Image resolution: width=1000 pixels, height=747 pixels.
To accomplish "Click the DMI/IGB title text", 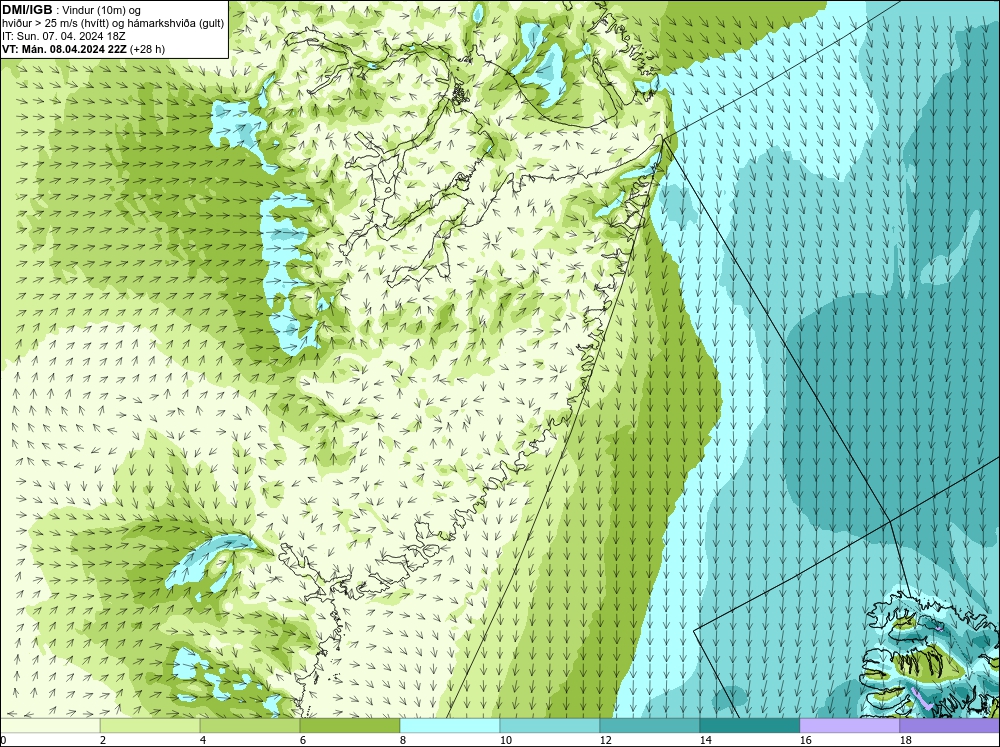I will [x=27, y=10].
